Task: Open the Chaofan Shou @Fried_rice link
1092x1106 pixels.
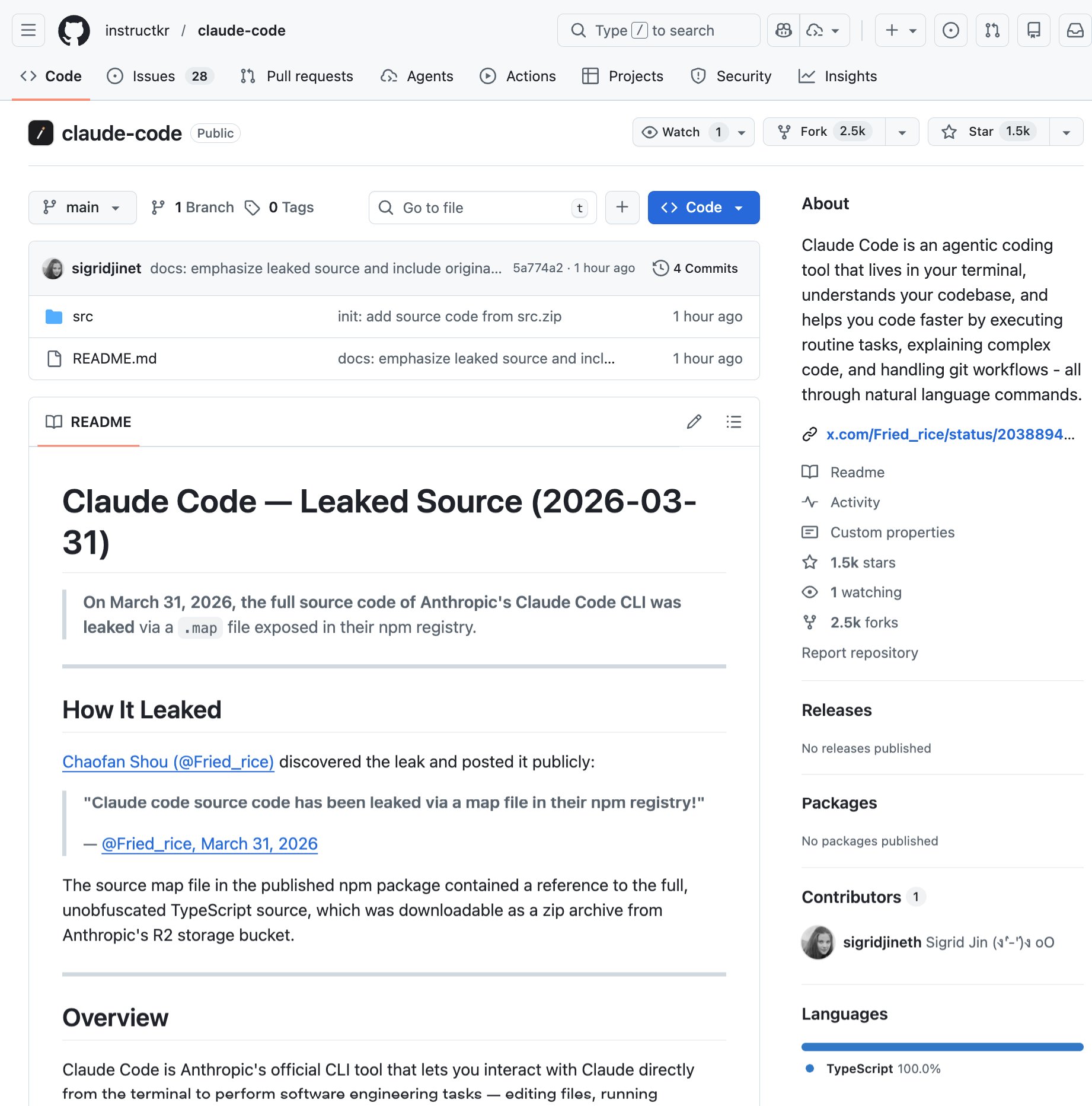Action: [168, 761]
